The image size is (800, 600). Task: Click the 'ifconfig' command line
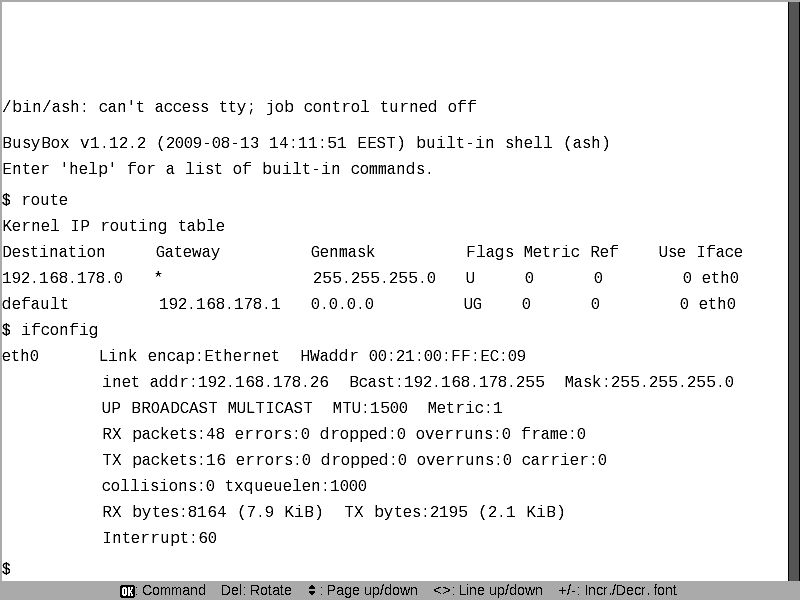(50, 330)
